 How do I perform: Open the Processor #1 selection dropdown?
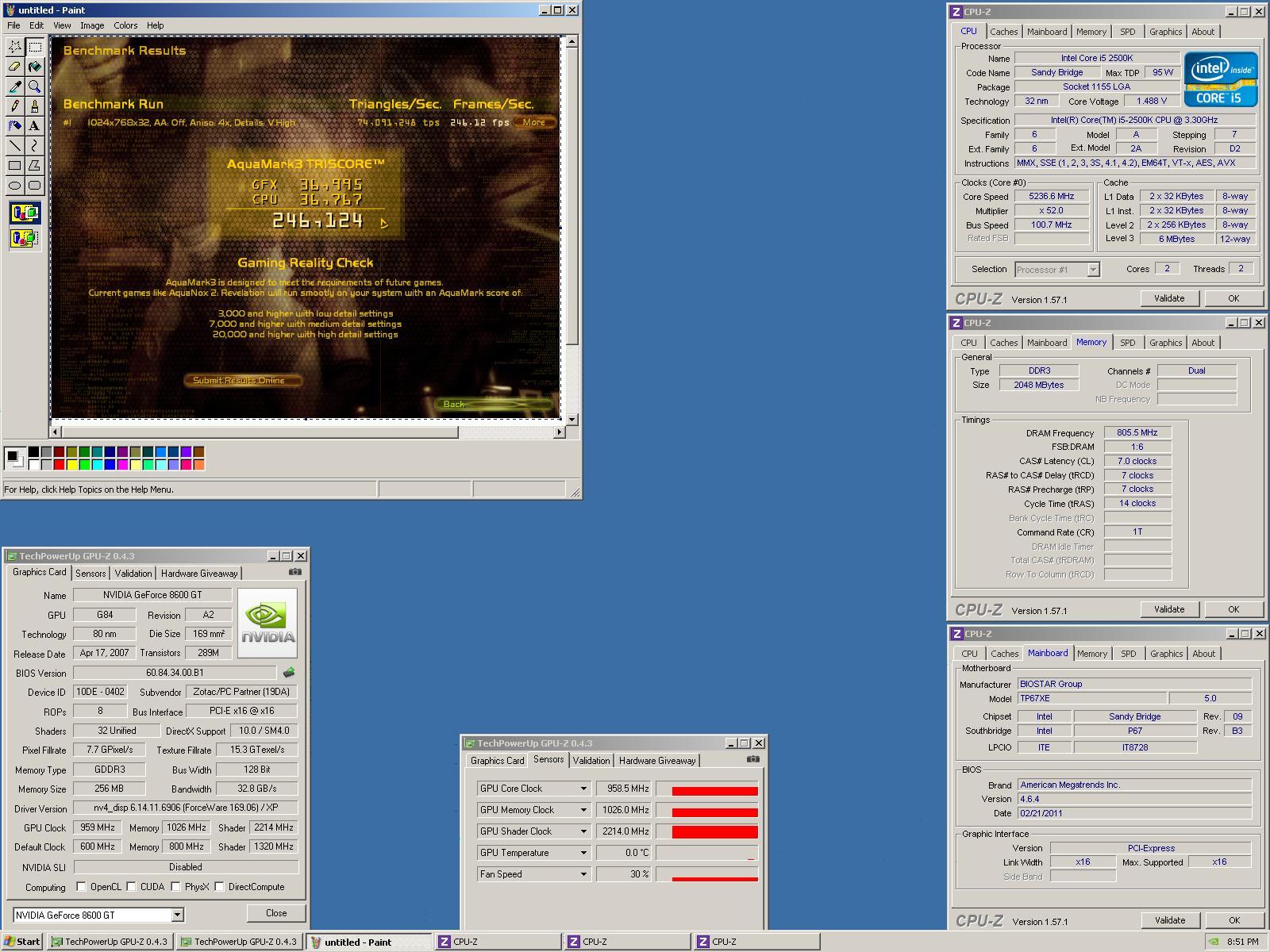(x=1093, y=270)
